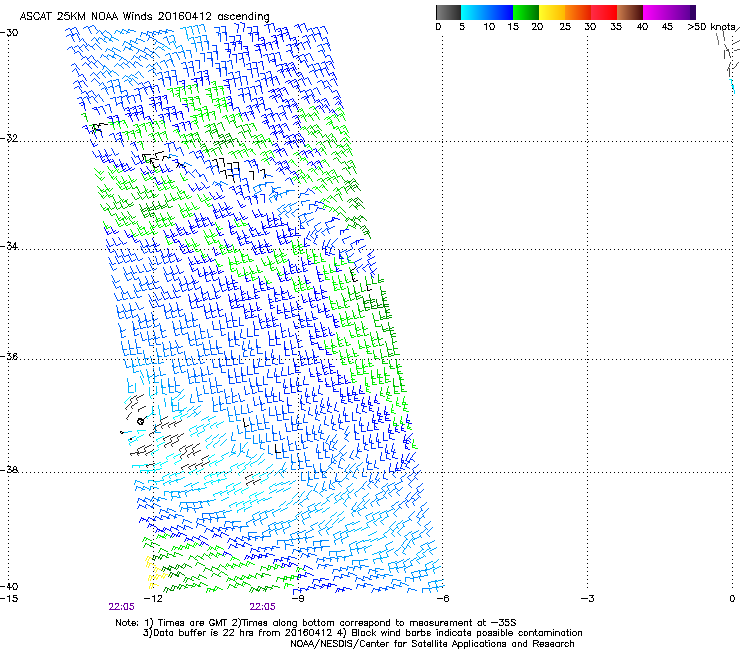Screen dimensions: 740x650
Task: Click the gray 0–5 knots color segment
Action: click(448, 12)
